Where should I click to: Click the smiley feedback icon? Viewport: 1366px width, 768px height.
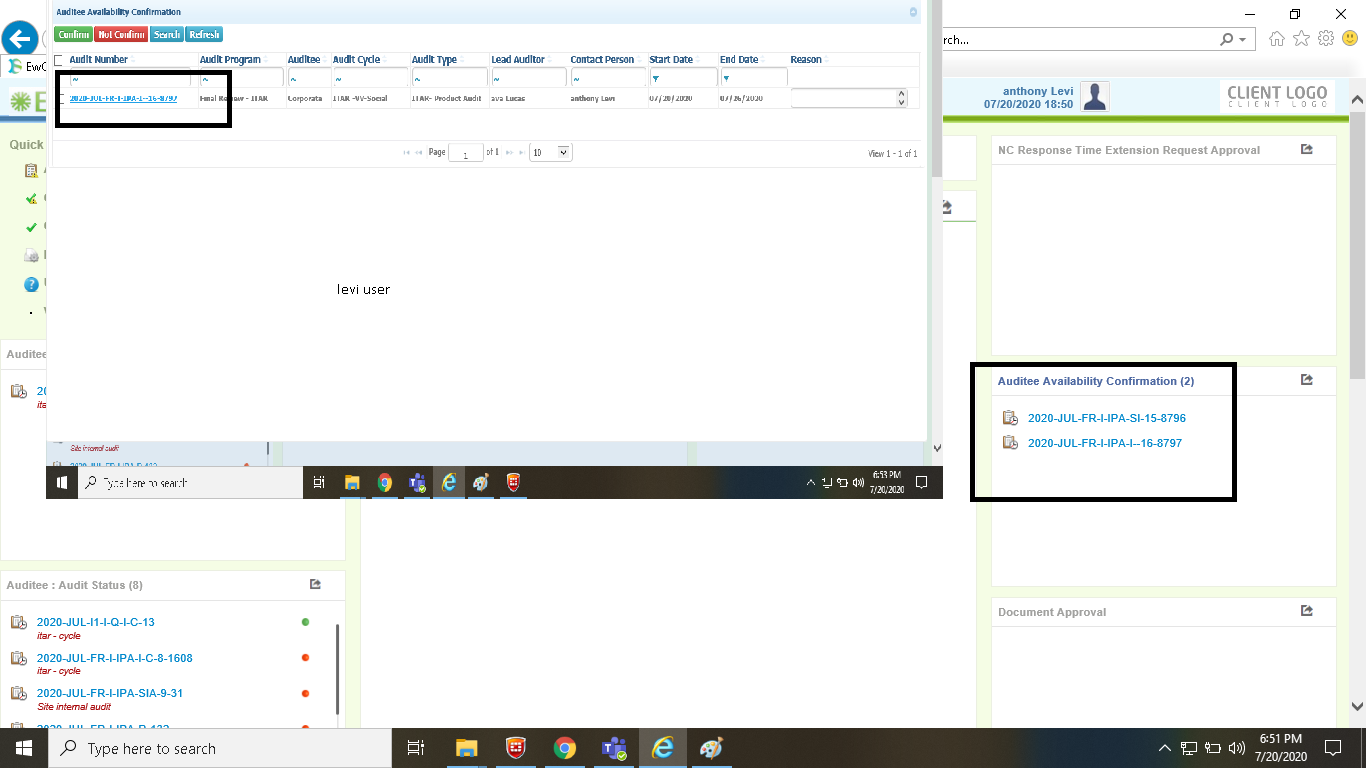pos(1350,39)
